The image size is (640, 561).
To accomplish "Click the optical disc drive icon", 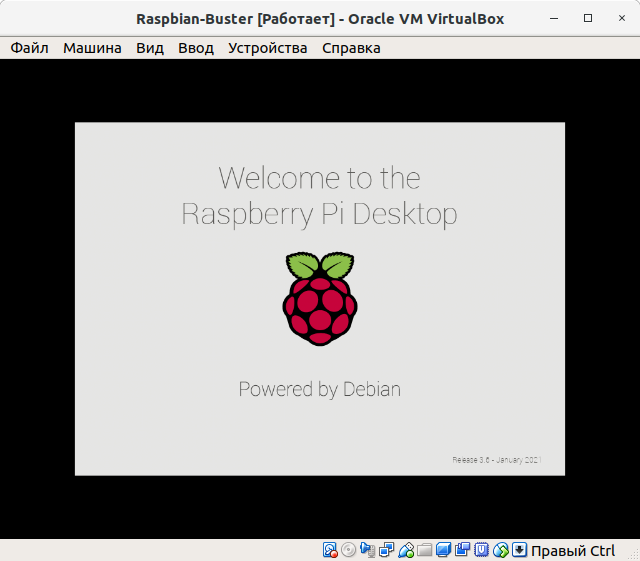I will 349,550.
